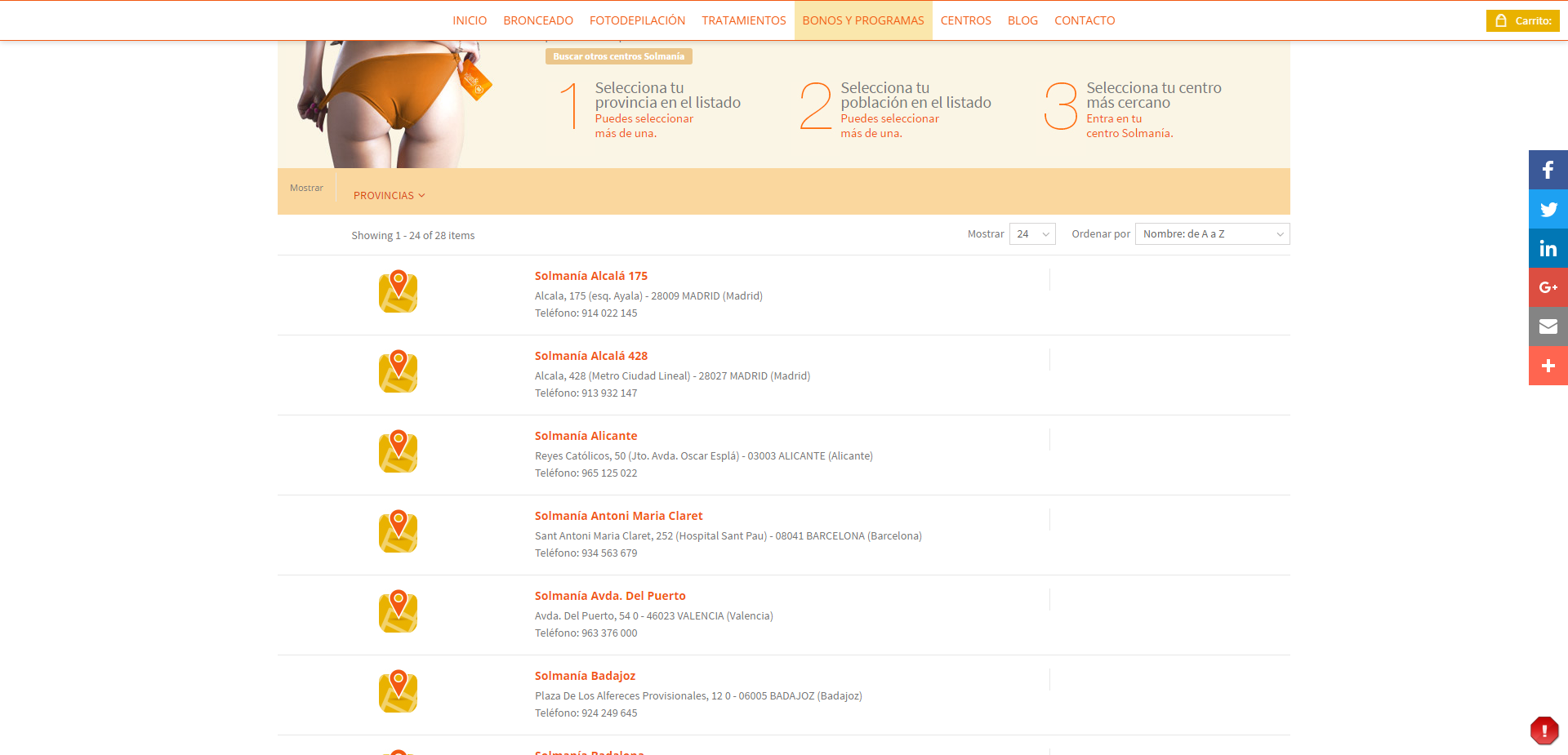Open CONTACTO menu item
The height and width of the screenshot is (755, 1568).
pyautogui.click(x=1085, y=20)
